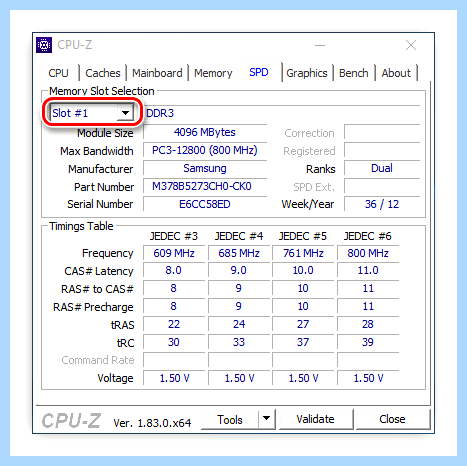Minimize the CPU-Z window
Screen dimensions: 467x466
(320, 45)
